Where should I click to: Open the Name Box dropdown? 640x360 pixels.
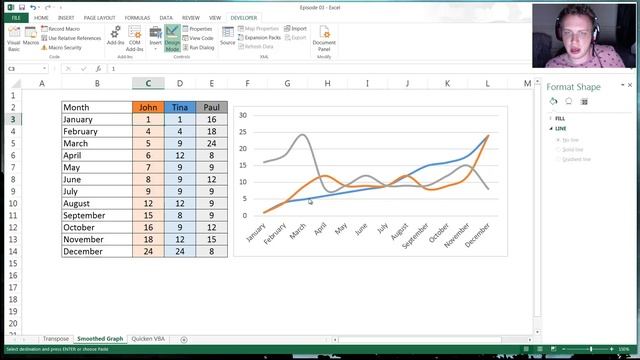coord(44,69)
